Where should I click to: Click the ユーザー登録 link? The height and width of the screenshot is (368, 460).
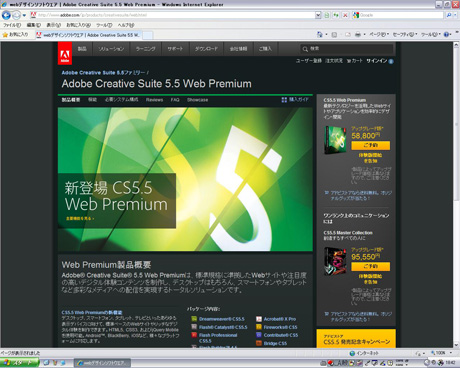(x=309, y=61)
